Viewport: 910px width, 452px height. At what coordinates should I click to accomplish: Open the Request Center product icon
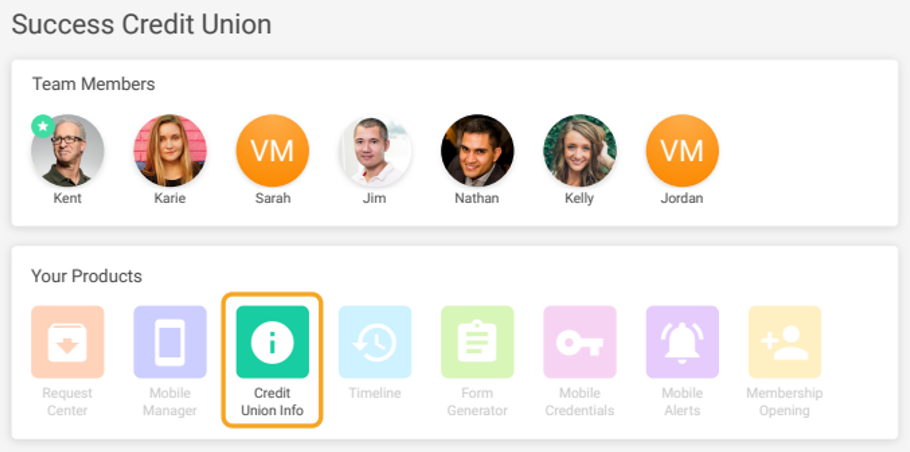(67, 342)
